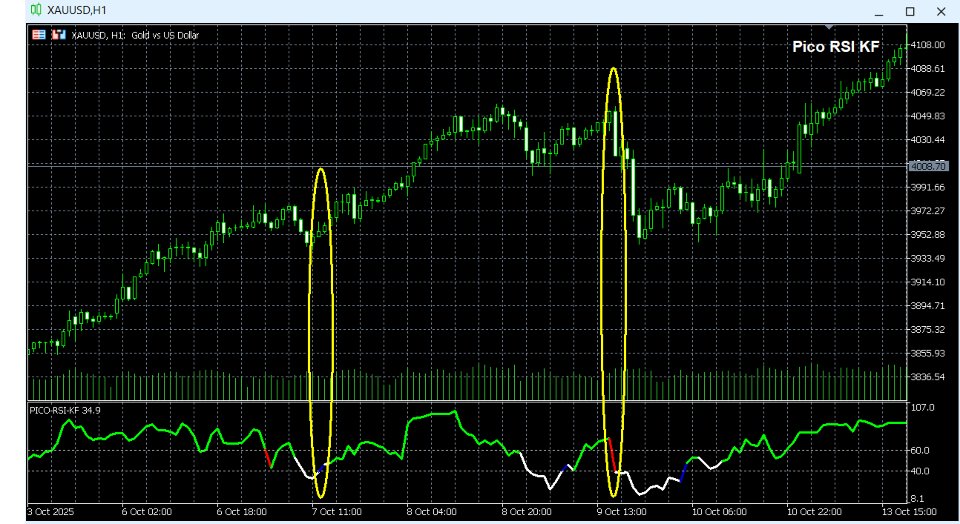Click the '7 Oct 11:00' time axis label
Image resolution: width=960 pixels, height=524 pixels.
pos(336,512)
